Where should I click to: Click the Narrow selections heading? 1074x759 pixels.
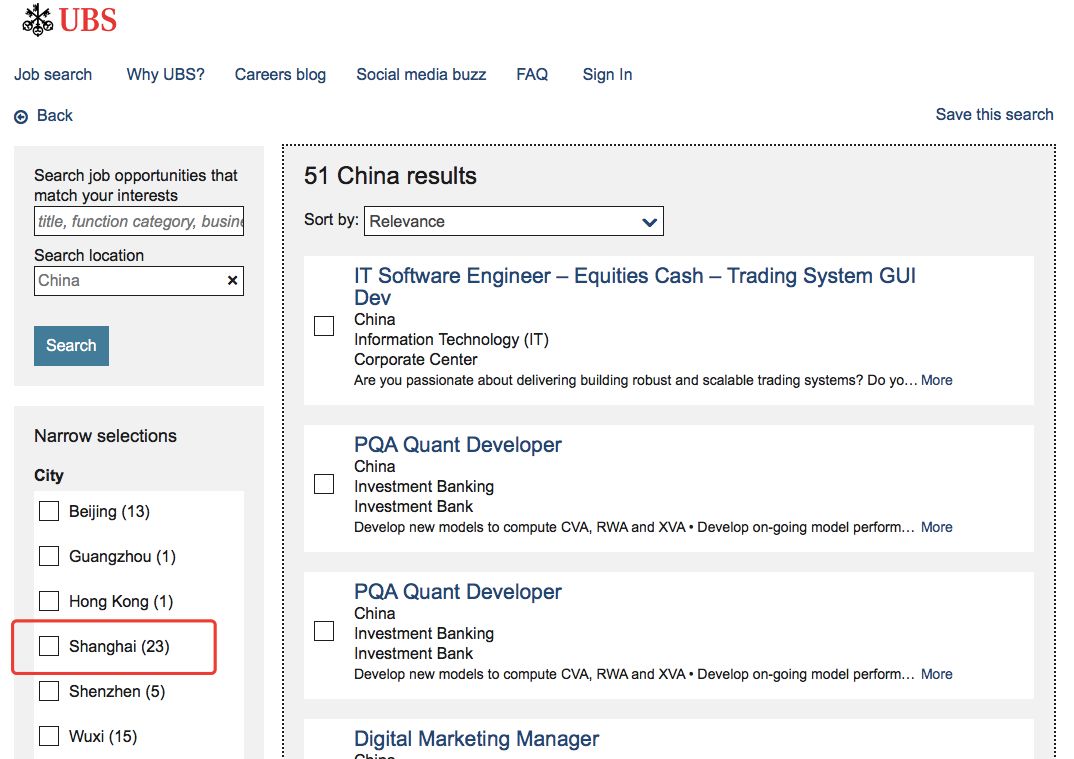tap(105, 436)
